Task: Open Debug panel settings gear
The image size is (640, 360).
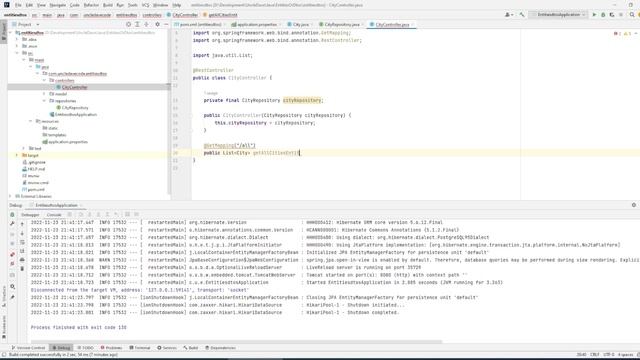Action: [x=633, y=205]
